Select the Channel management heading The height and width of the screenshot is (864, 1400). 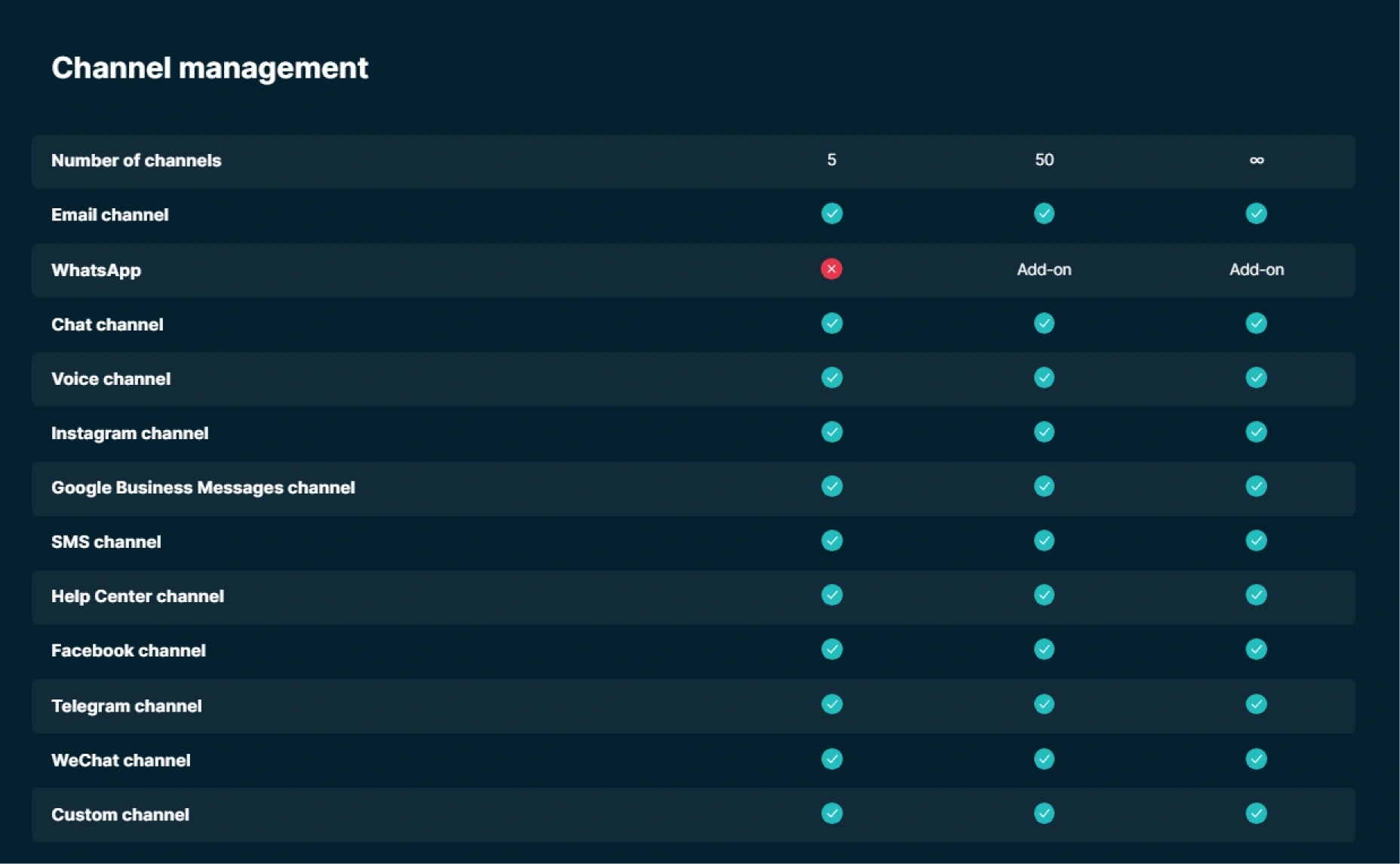tap(210, 68)
